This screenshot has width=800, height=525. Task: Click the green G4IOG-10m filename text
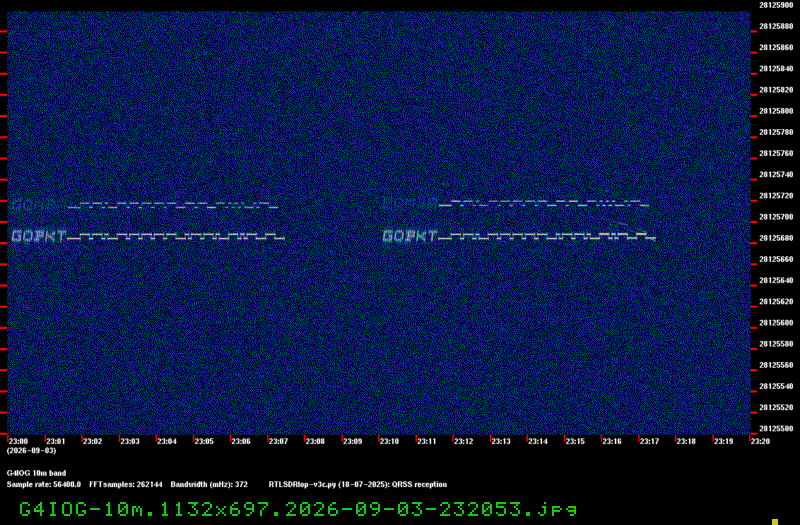click(298, 509)
